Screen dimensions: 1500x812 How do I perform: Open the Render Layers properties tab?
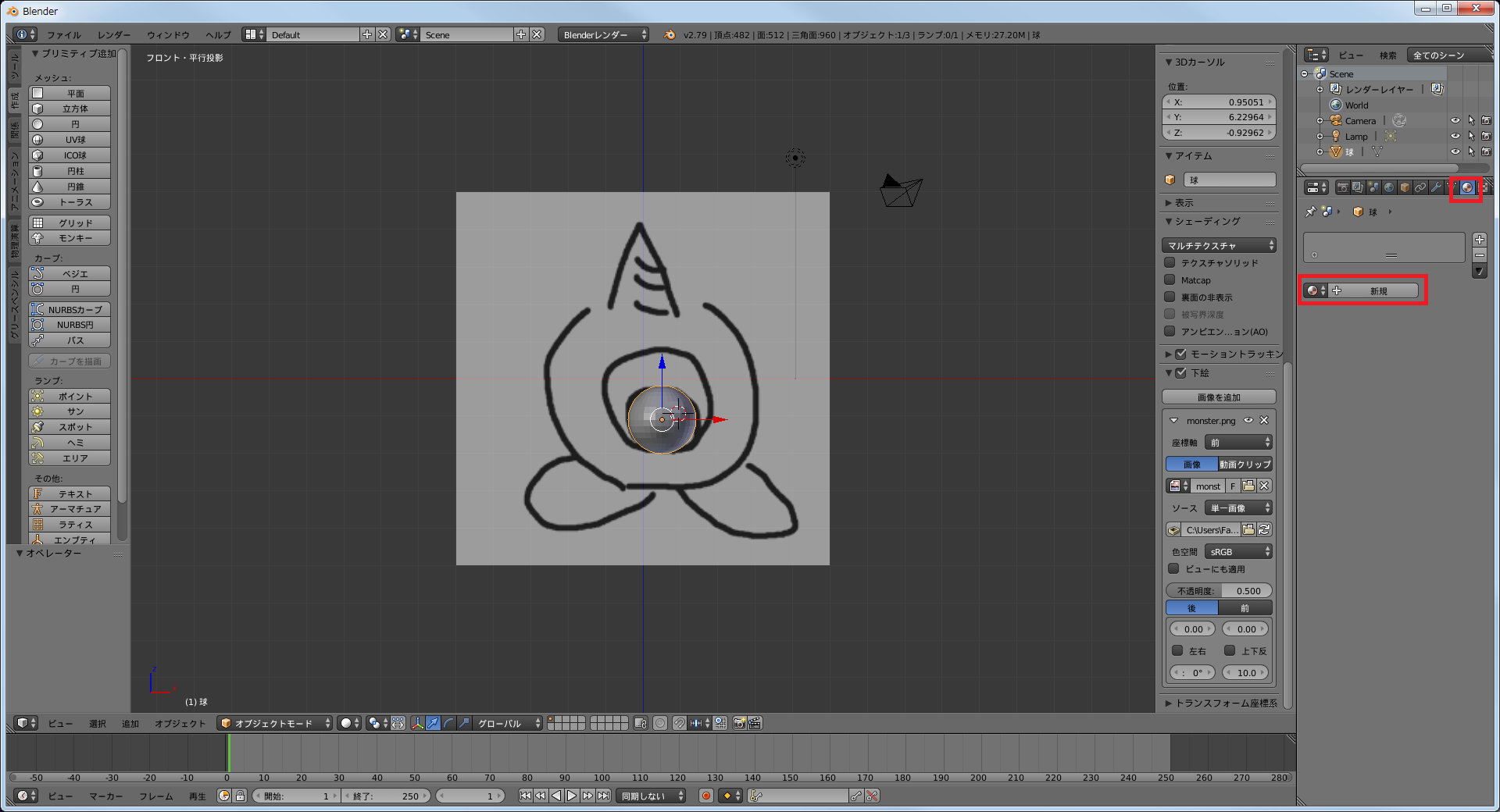(x=1358, y=187)
